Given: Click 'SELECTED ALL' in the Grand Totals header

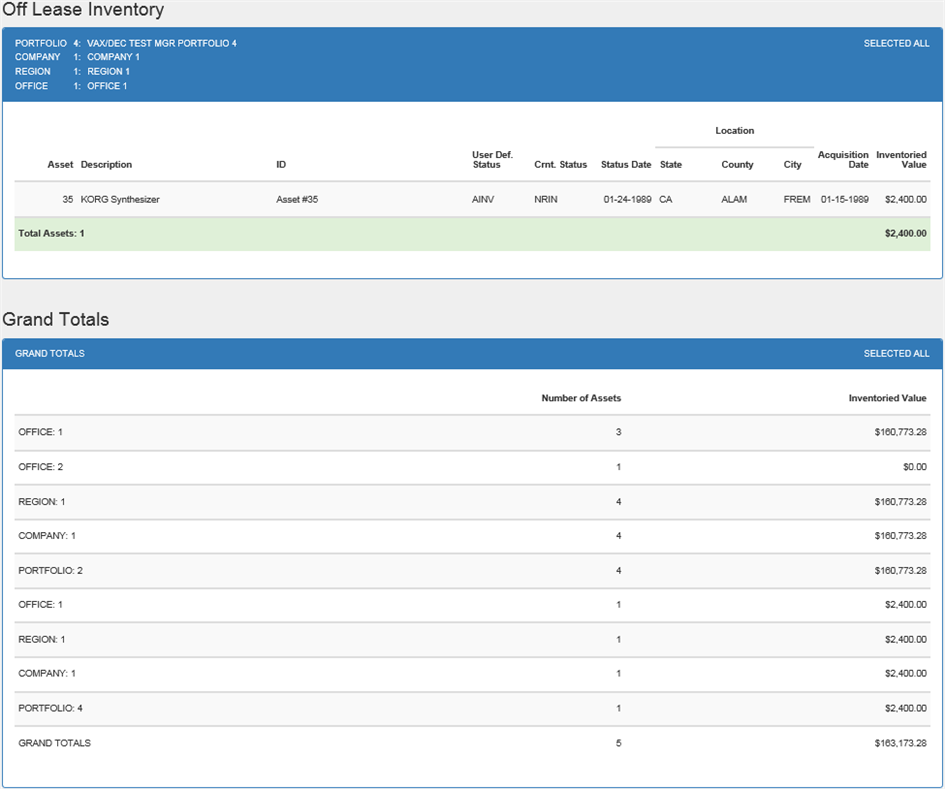Looking at the screenshot, I should click(x=896, y=354).
